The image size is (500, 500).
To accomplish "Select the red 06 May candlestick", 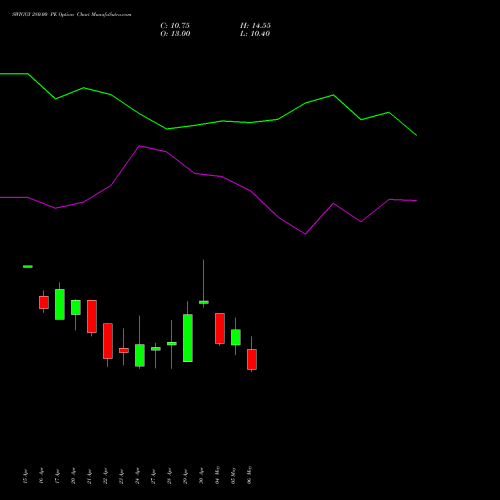I will 252,359.
